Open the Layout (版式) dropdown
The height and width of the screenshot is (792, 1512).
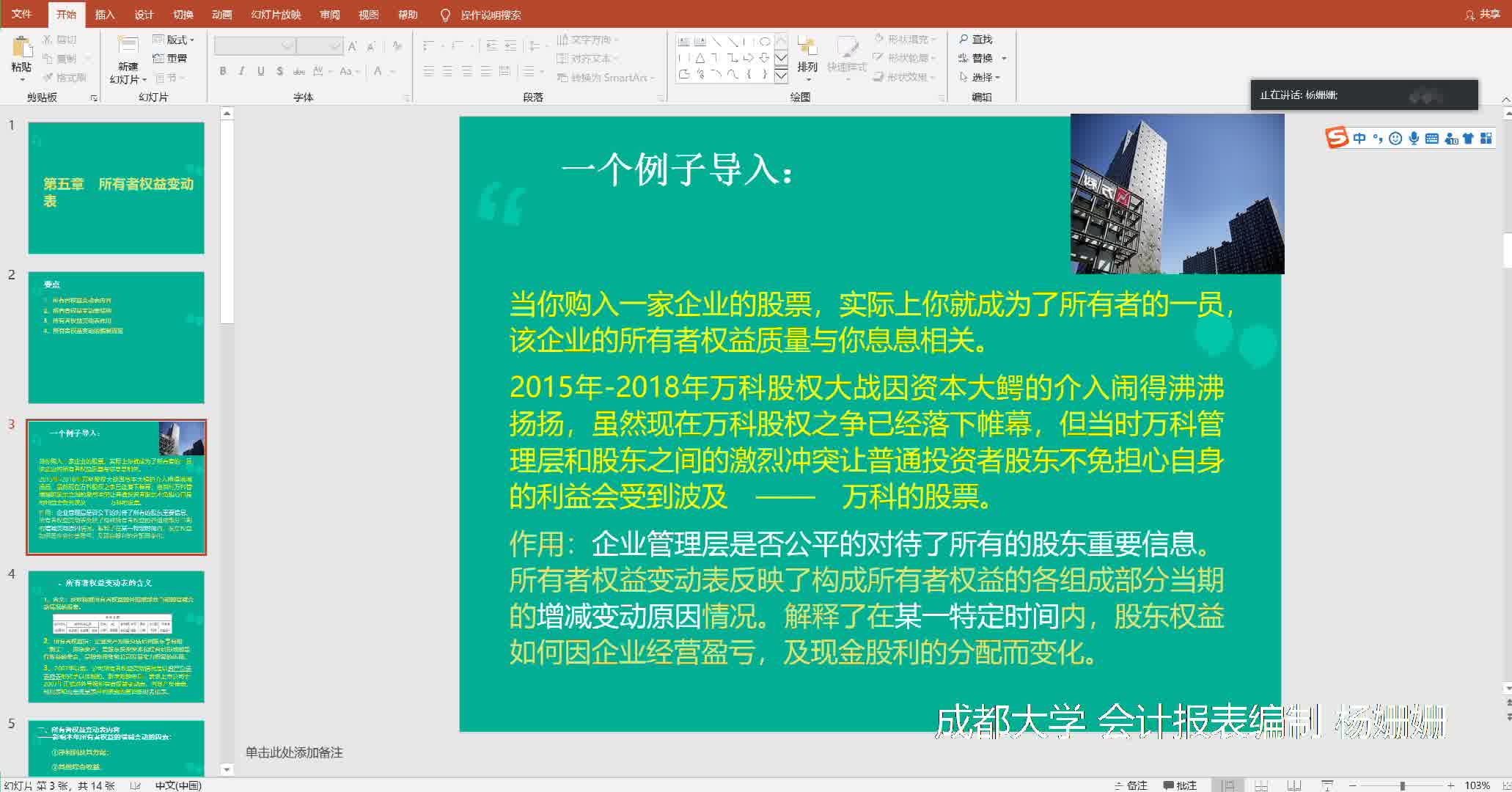click(x=173, y=40)
